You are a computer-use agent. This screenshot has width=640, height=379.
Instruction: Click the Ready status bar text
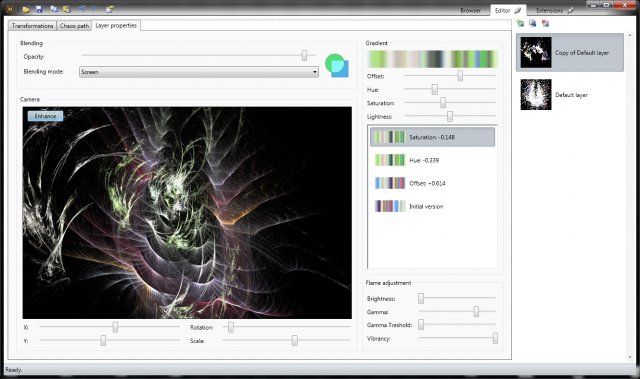click(x=13, y=370)
